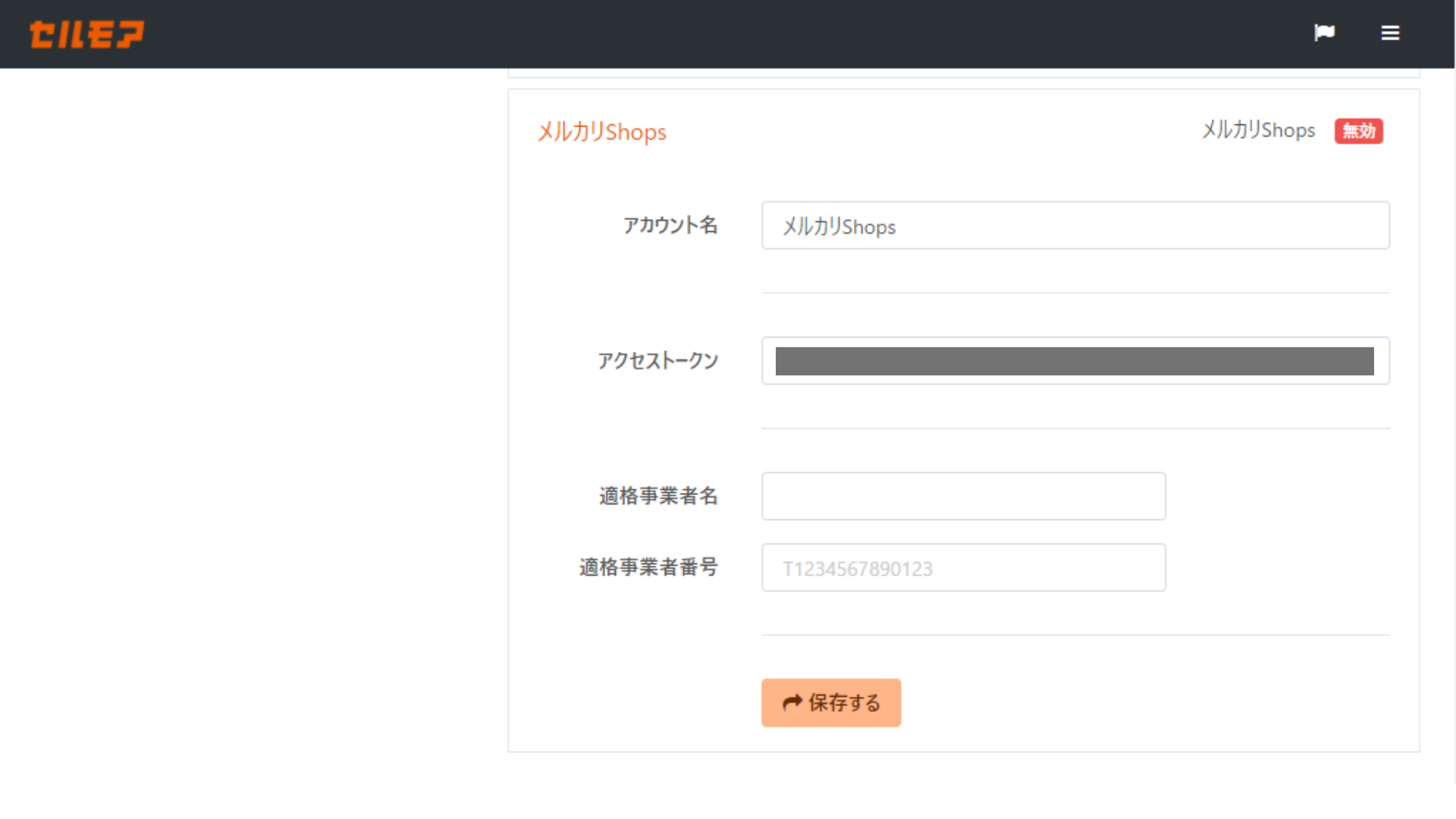Viewport: 1456px width, 819px height.
Task: Click the 適格事業者番号 input field
Action: (963, 567)
